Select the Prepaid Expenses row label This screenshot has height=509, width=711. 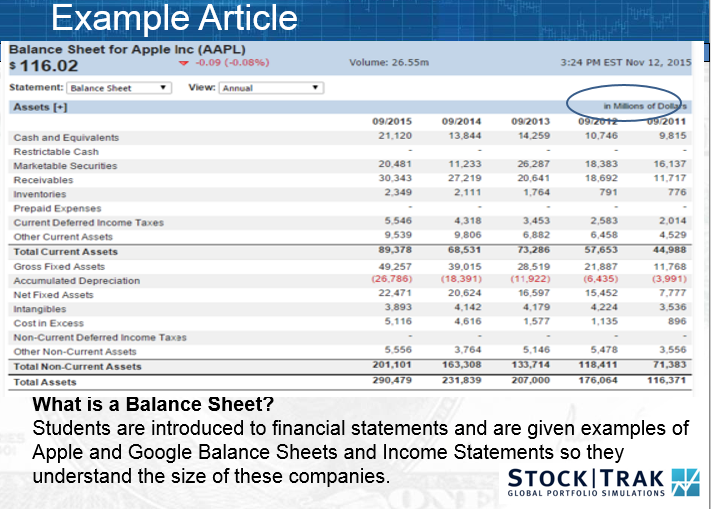(58, 208)
